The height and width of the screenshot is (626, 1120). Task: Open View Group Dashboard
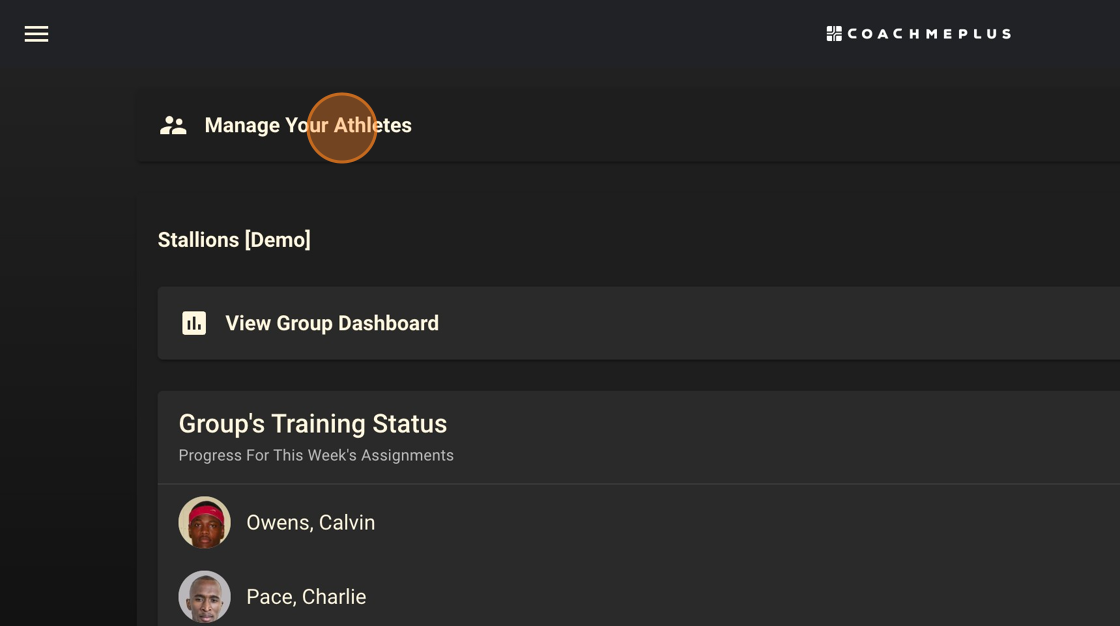pyautogui.click(x=332, y=323)
